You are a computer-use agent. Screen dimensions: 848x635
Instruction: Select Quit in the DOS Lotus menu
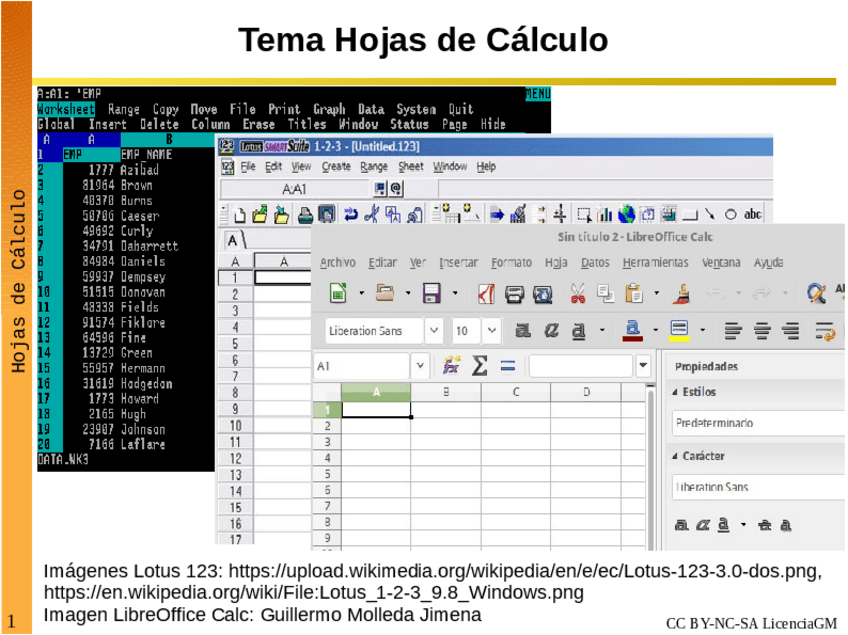461,109
